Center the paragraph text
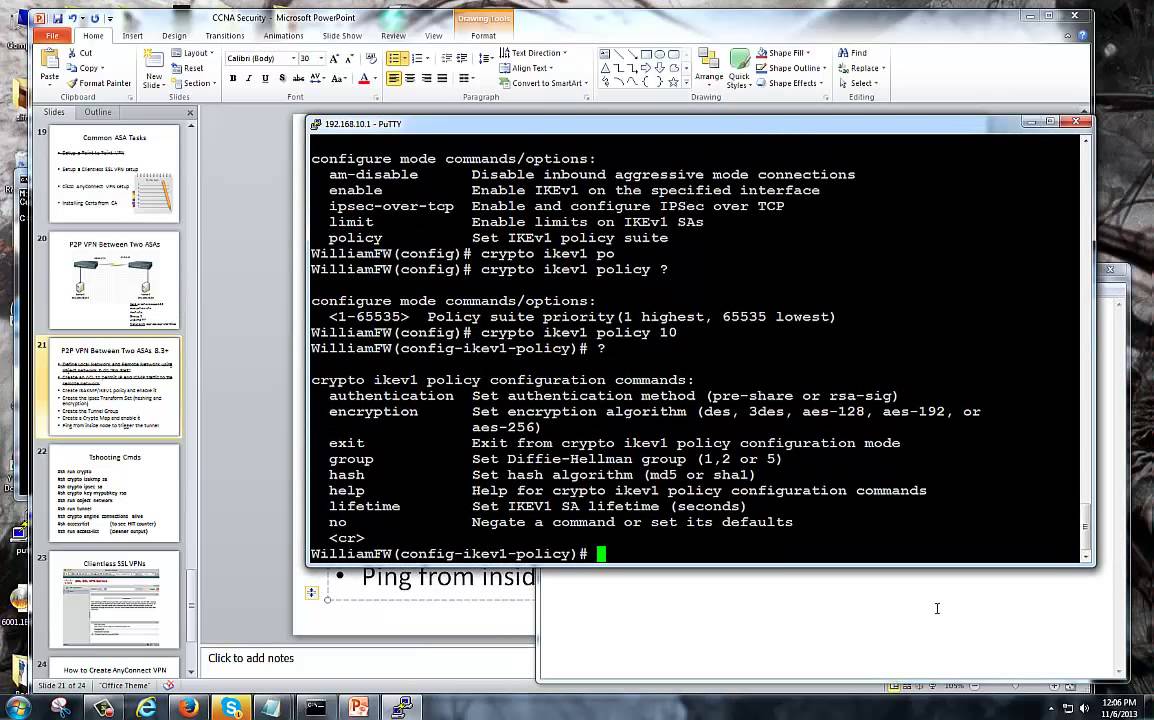 [x=410, y=78]
